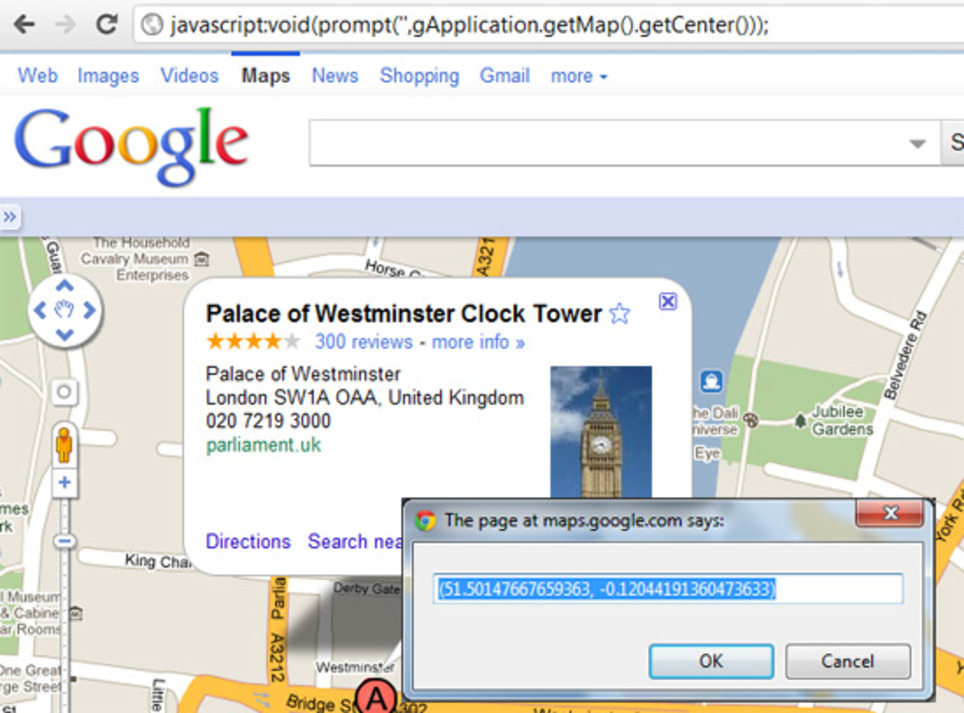Open the 300 reviews link
Viewport: 964px width, 713px height.
[363, 342]
